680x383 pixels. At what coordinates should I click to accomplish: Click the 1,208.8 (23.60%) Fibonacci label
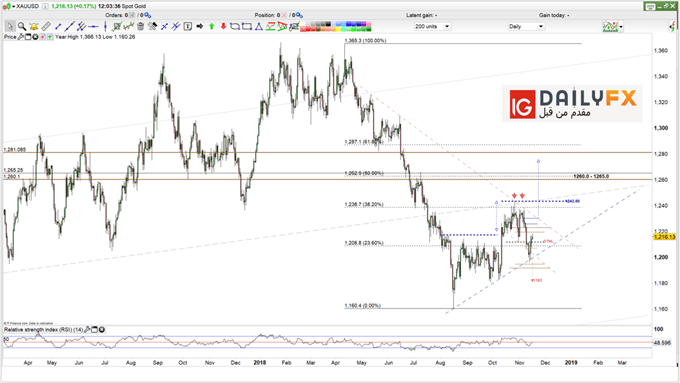click(364, 243)
